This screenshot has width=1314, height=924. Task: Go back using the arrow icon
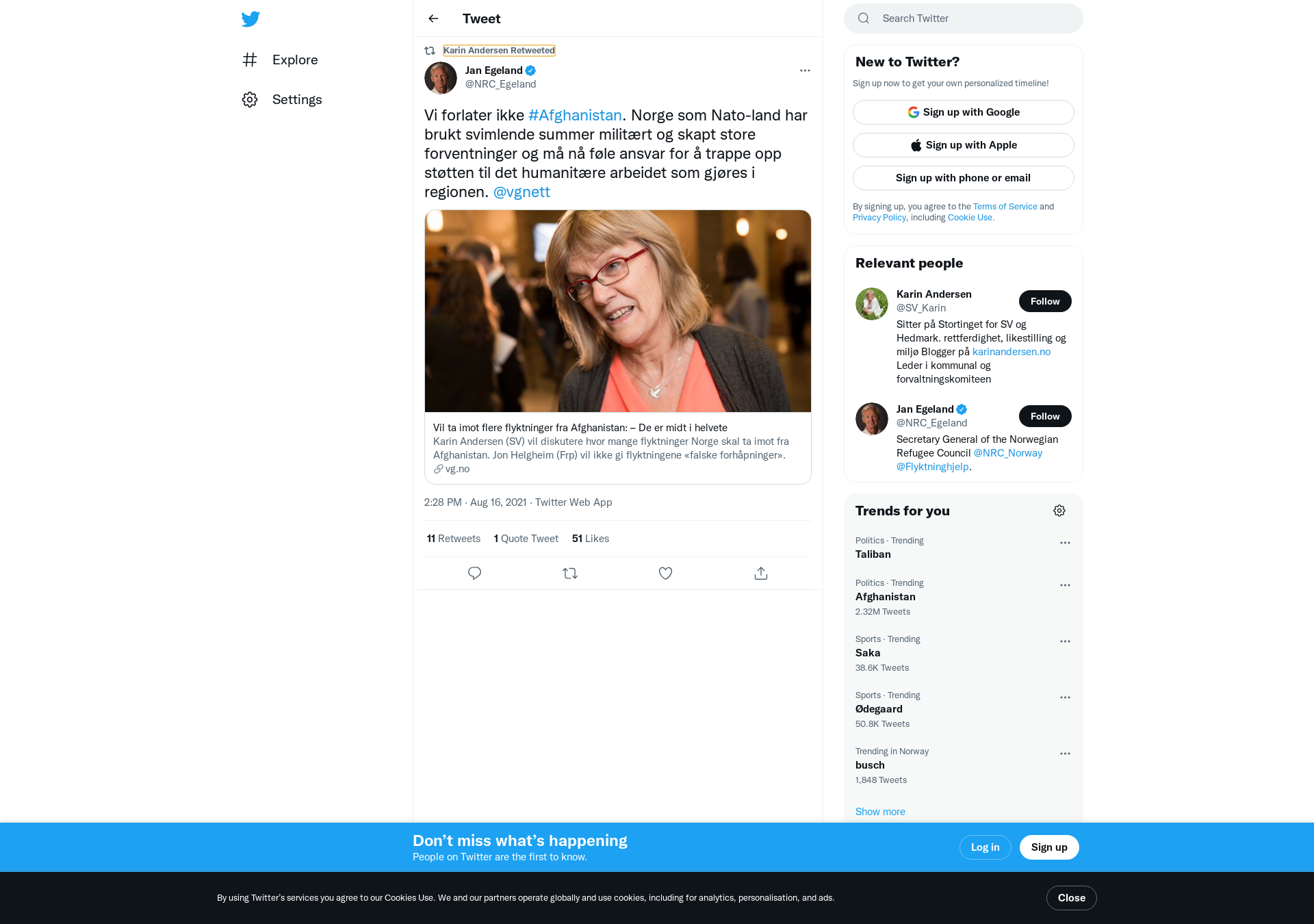pyautogui.click(x=433, y=18)
